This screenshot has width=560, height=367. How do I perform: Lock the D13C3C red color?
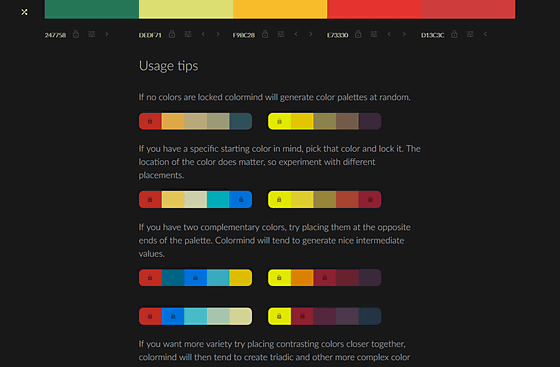click(x=454, y=34)
